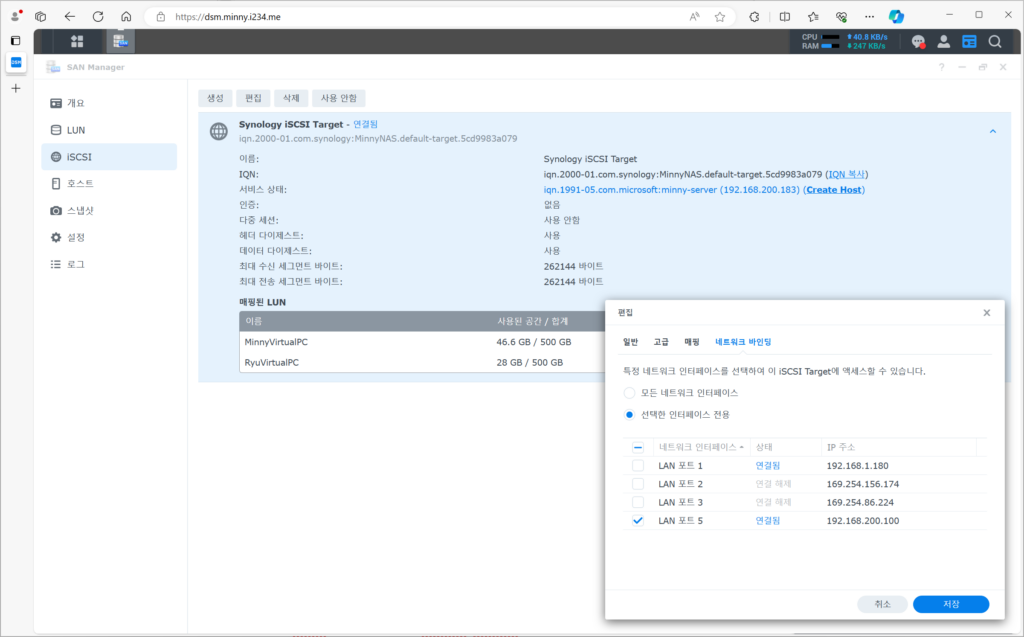The width and height of the screenshot is (1024, 637).
Task: Click the globe icon of Synology iSCSI Target
Action: (x=219, y=131)
